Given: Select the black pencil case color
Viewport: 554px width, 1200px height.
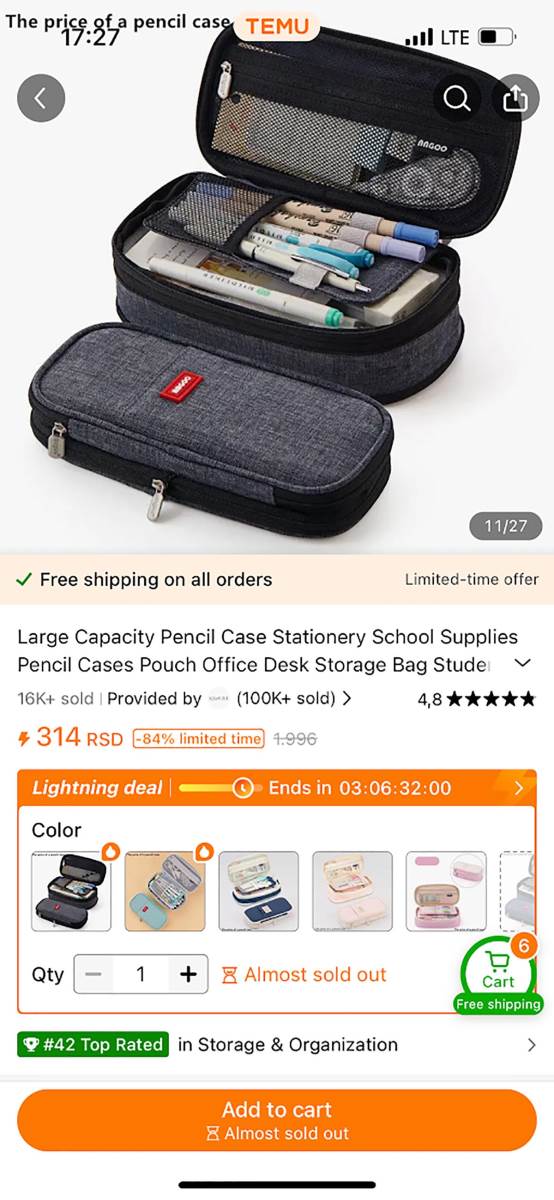Looking at the screenshot, I should pos(71,891).
